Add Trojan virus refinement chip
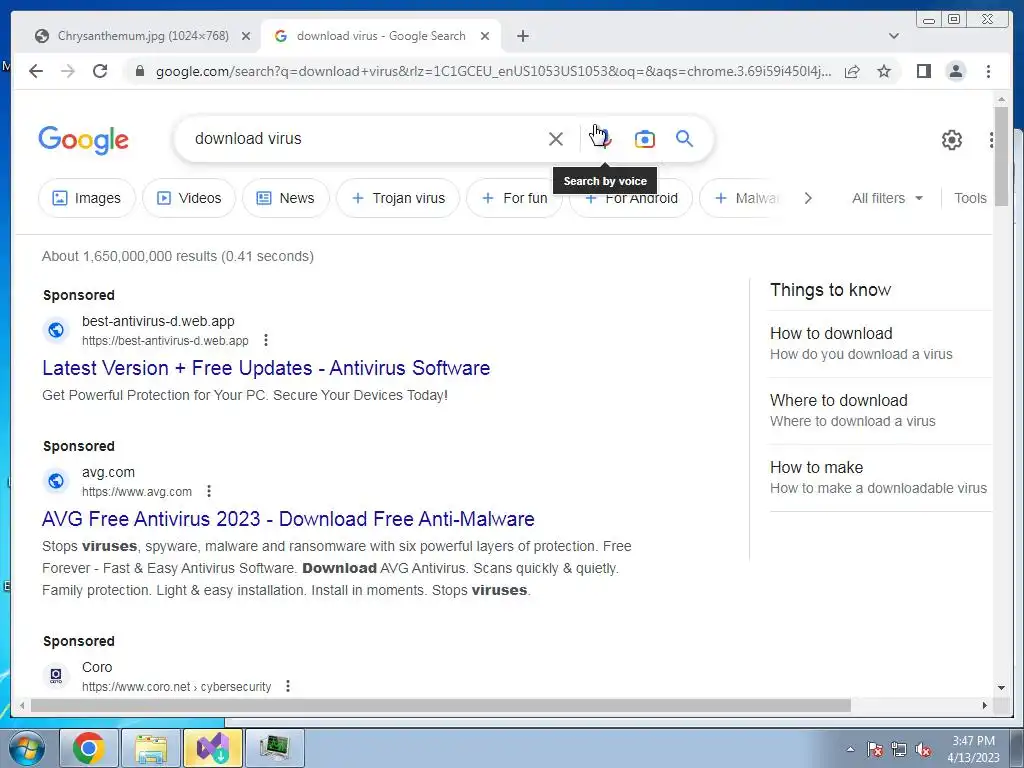The height and width of the screenshot is (768, 1024). click(398, 198)
